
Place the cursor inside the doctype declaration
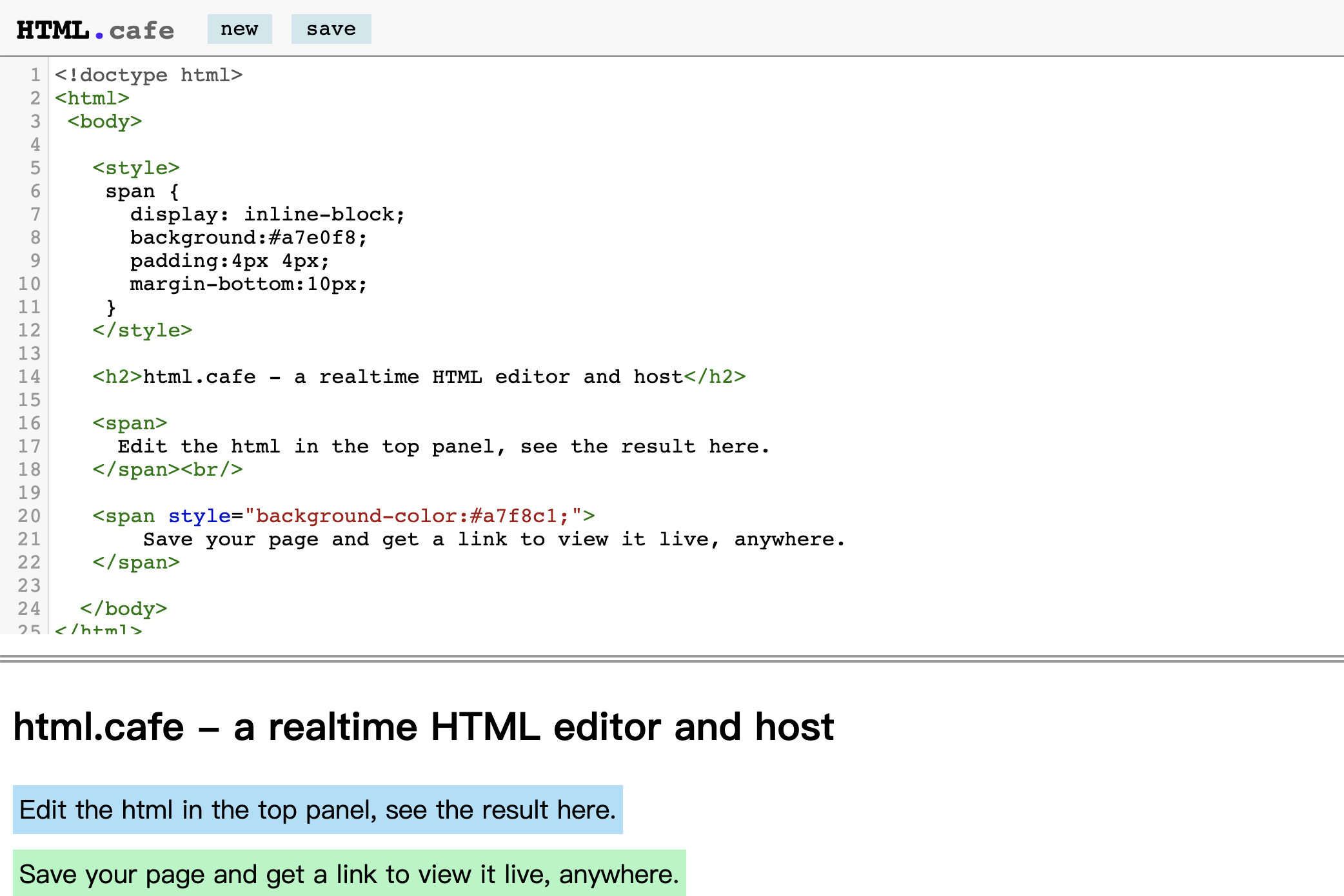(x=148, y=75)
